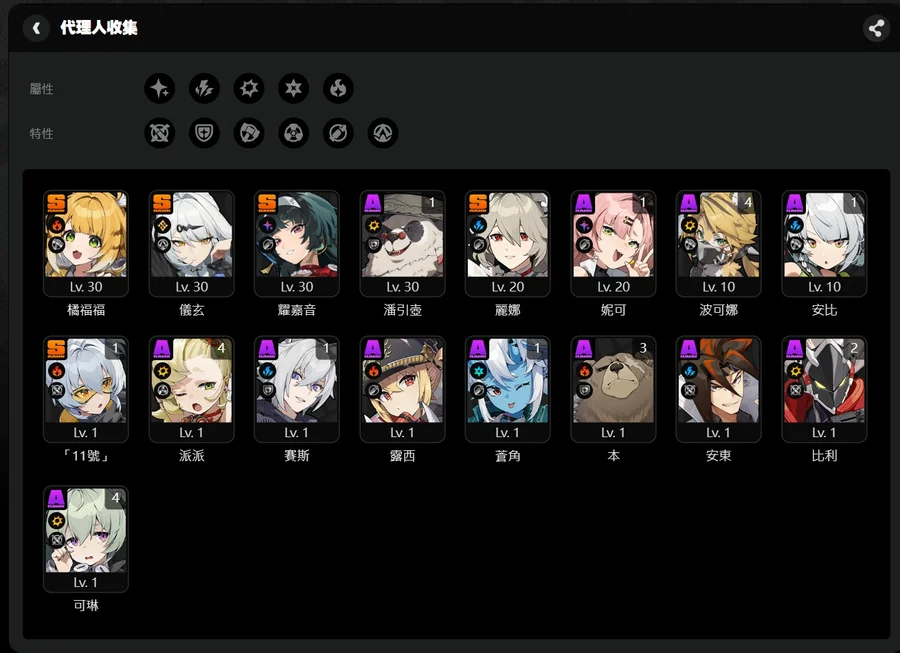Open agent card 比利
The height and width of the screenshot is (653, 900).
[824, 390]
